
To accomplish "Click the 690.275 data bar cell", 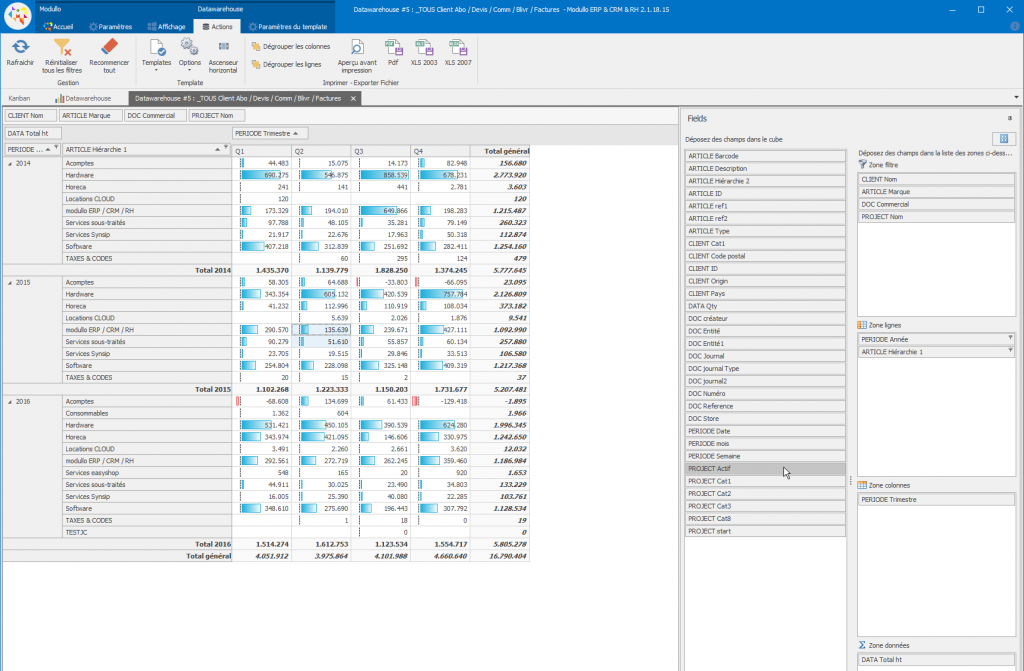I will coord(262,175).
